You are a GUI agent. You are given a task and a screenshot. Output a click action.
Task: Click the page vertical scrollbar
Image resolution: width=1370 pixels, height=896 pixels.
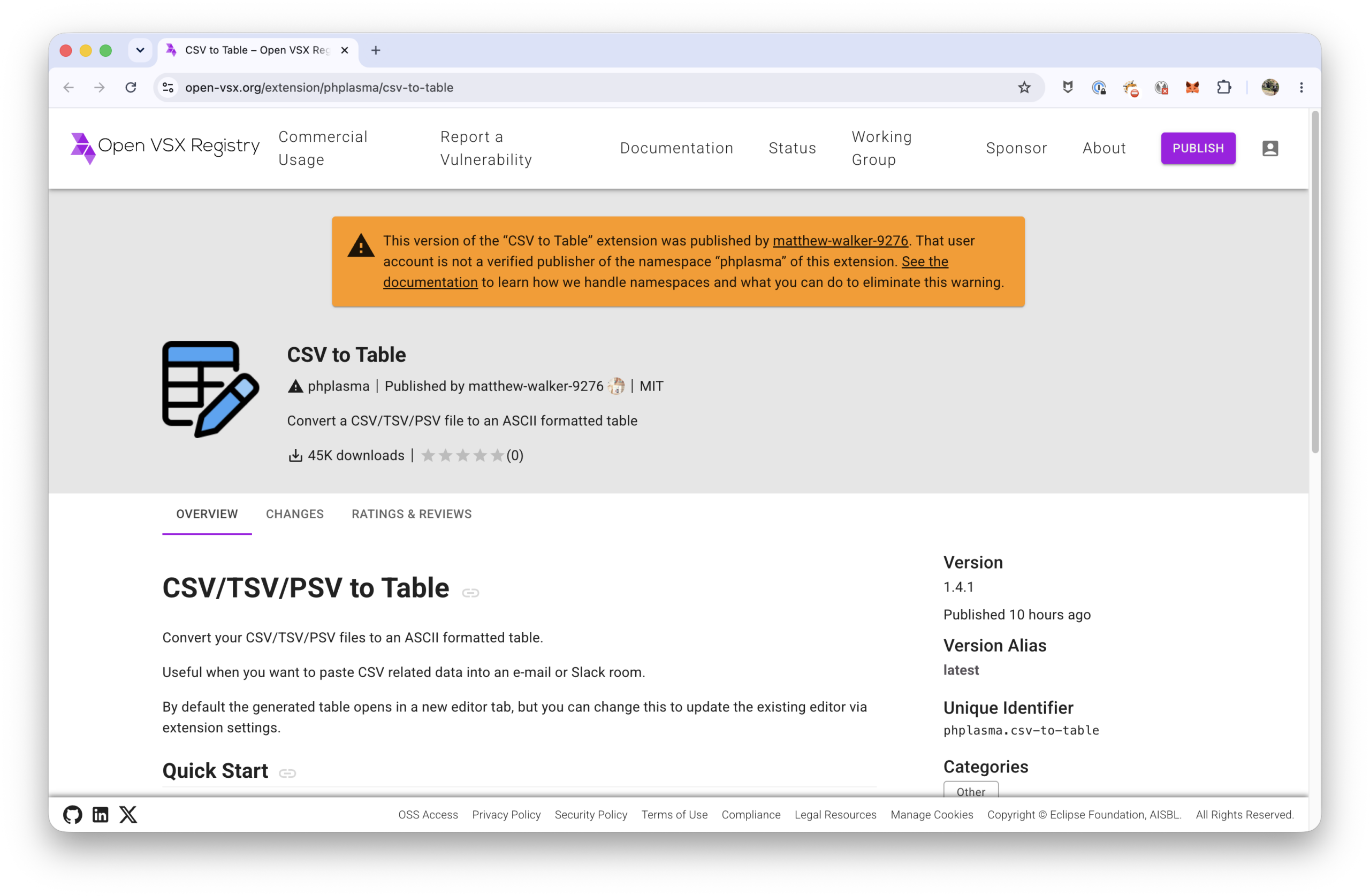(x=1315, y=282)
